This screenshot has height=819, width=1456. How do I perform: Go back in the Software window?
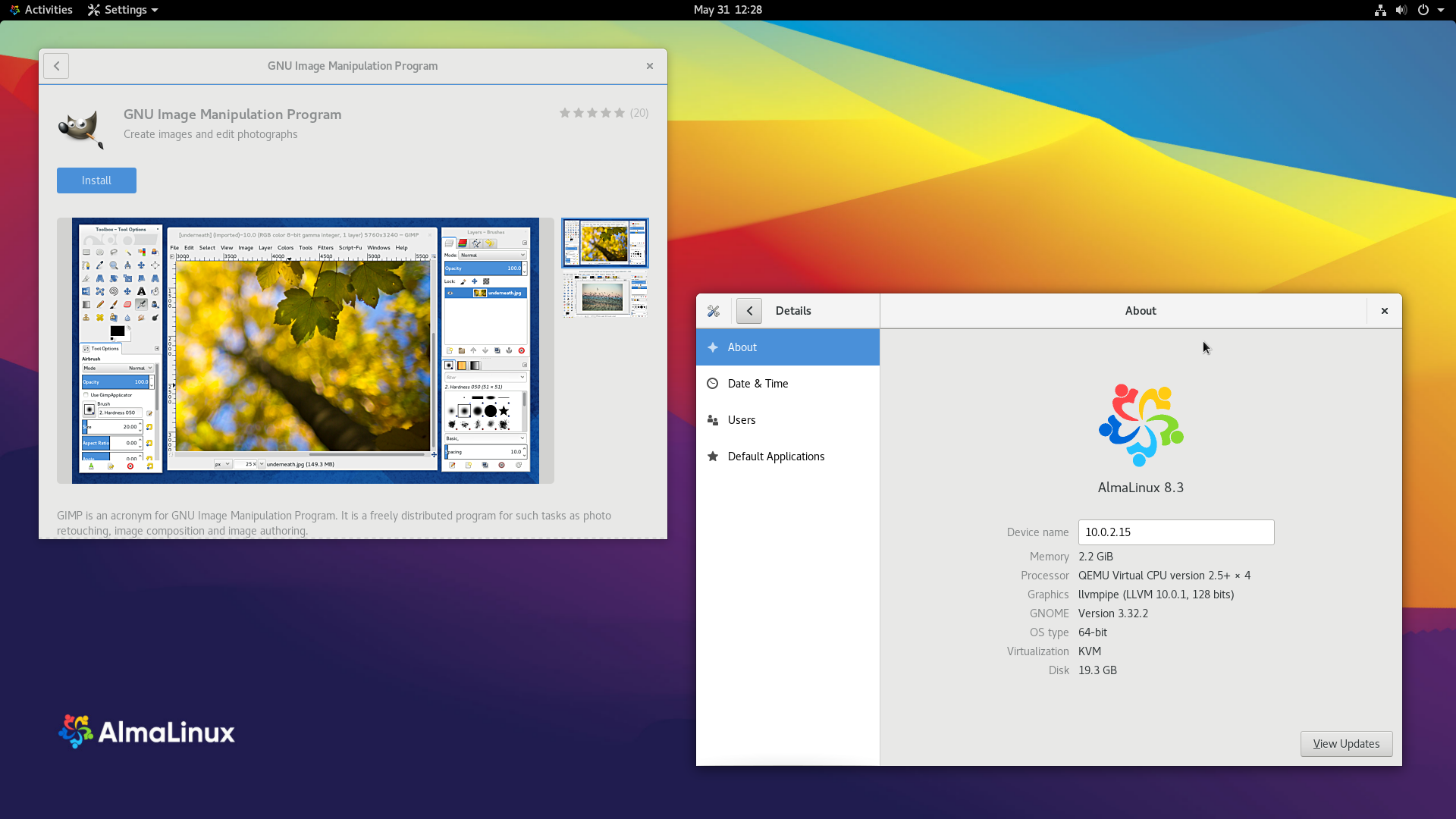coord(56,66)
